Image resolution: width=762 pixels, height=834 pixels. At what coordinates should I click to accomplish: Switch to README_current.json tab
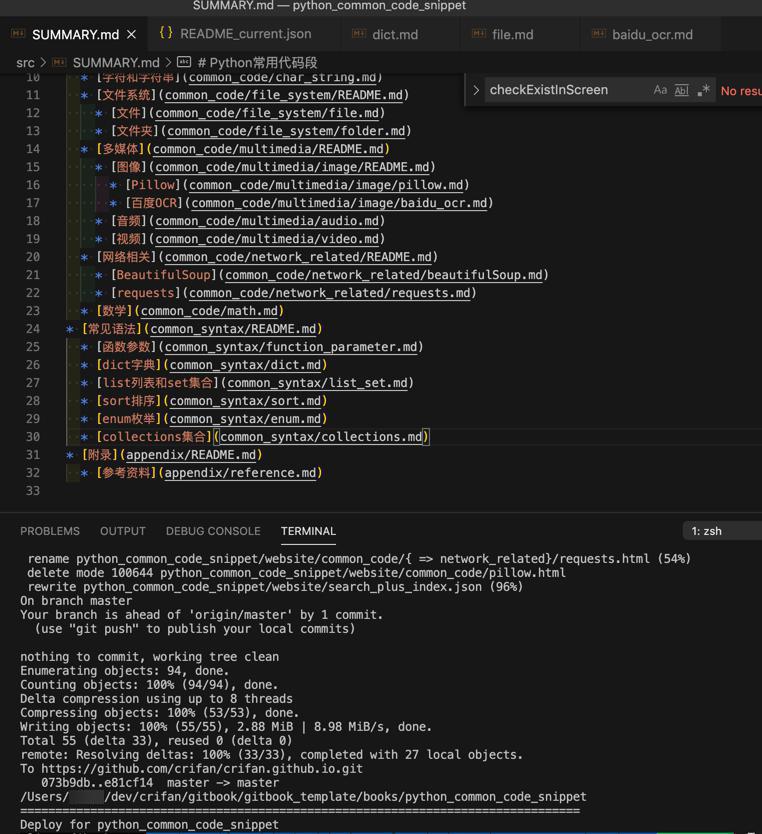[x=245, y=34]
